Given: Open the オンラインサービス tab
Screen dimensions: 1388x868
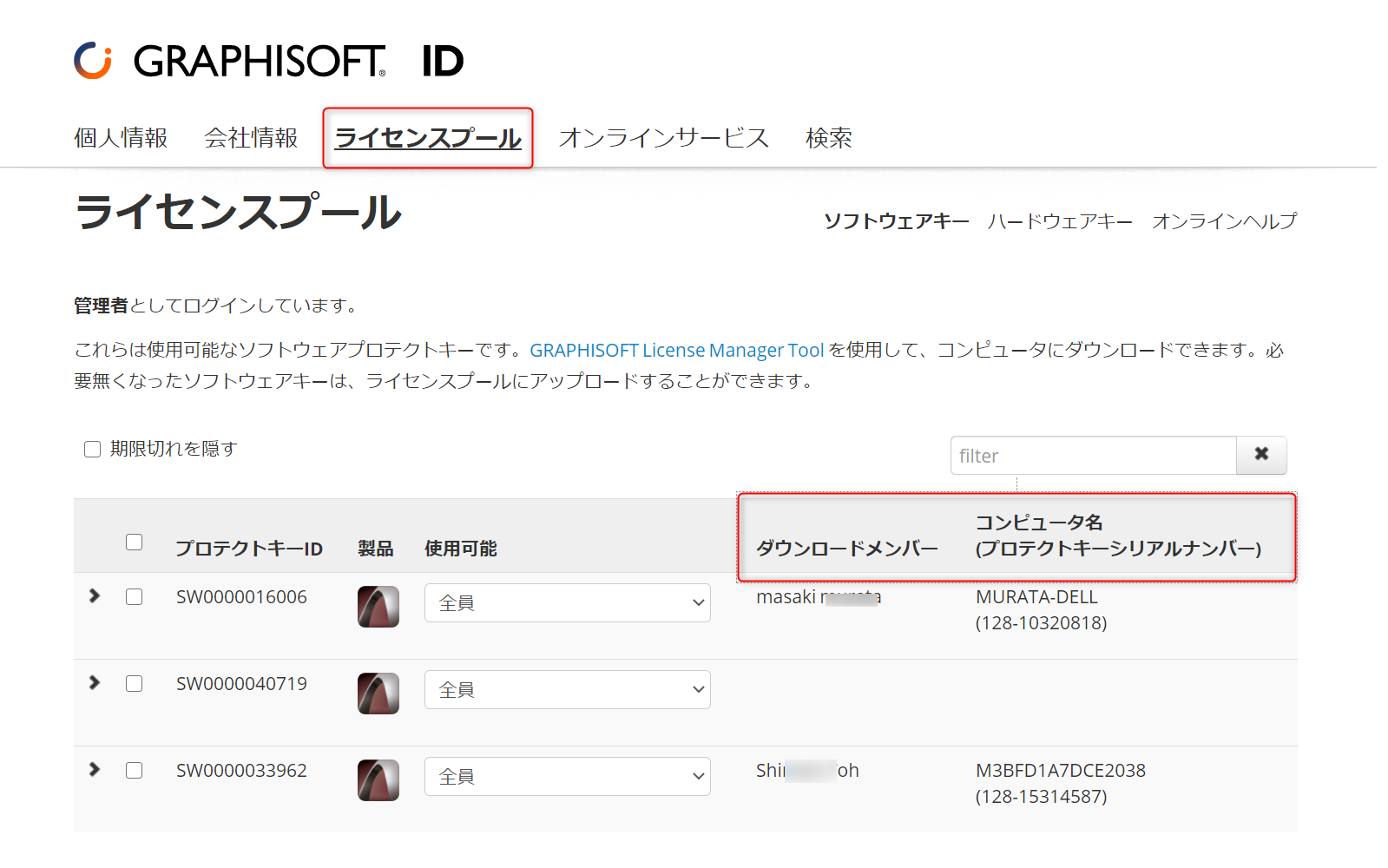Looking at the screenshot, I should pyautogui.click(x=664, y=138).
